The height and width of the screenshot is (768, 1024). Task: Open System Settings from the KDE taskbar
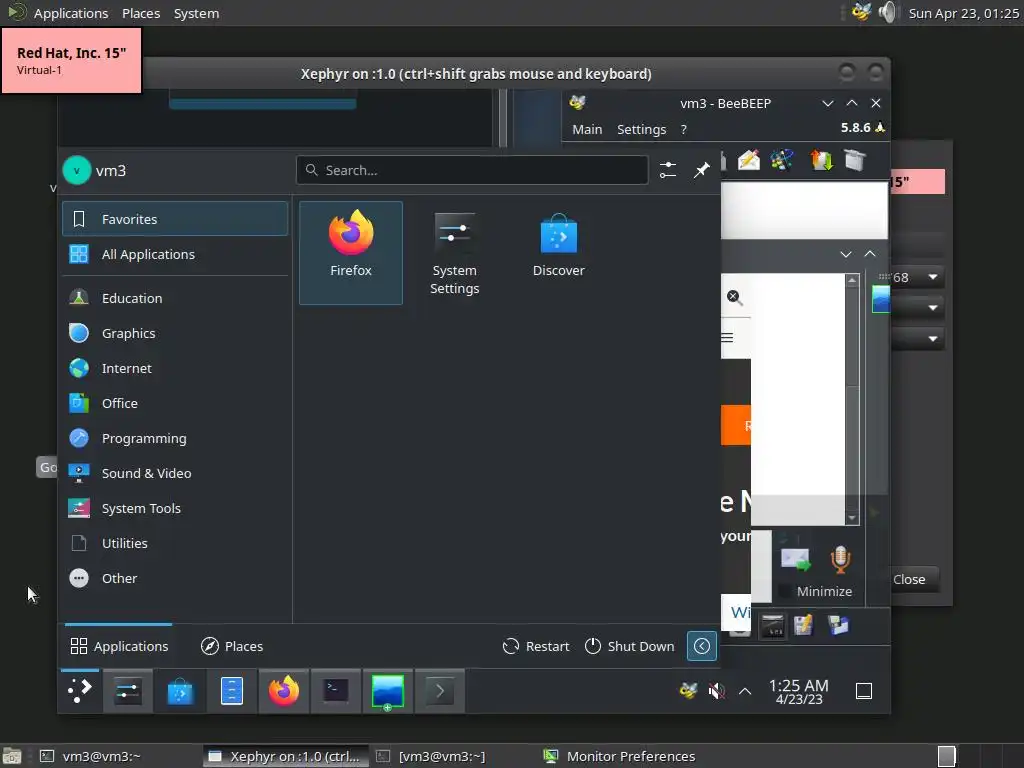[x=128, y=690]
